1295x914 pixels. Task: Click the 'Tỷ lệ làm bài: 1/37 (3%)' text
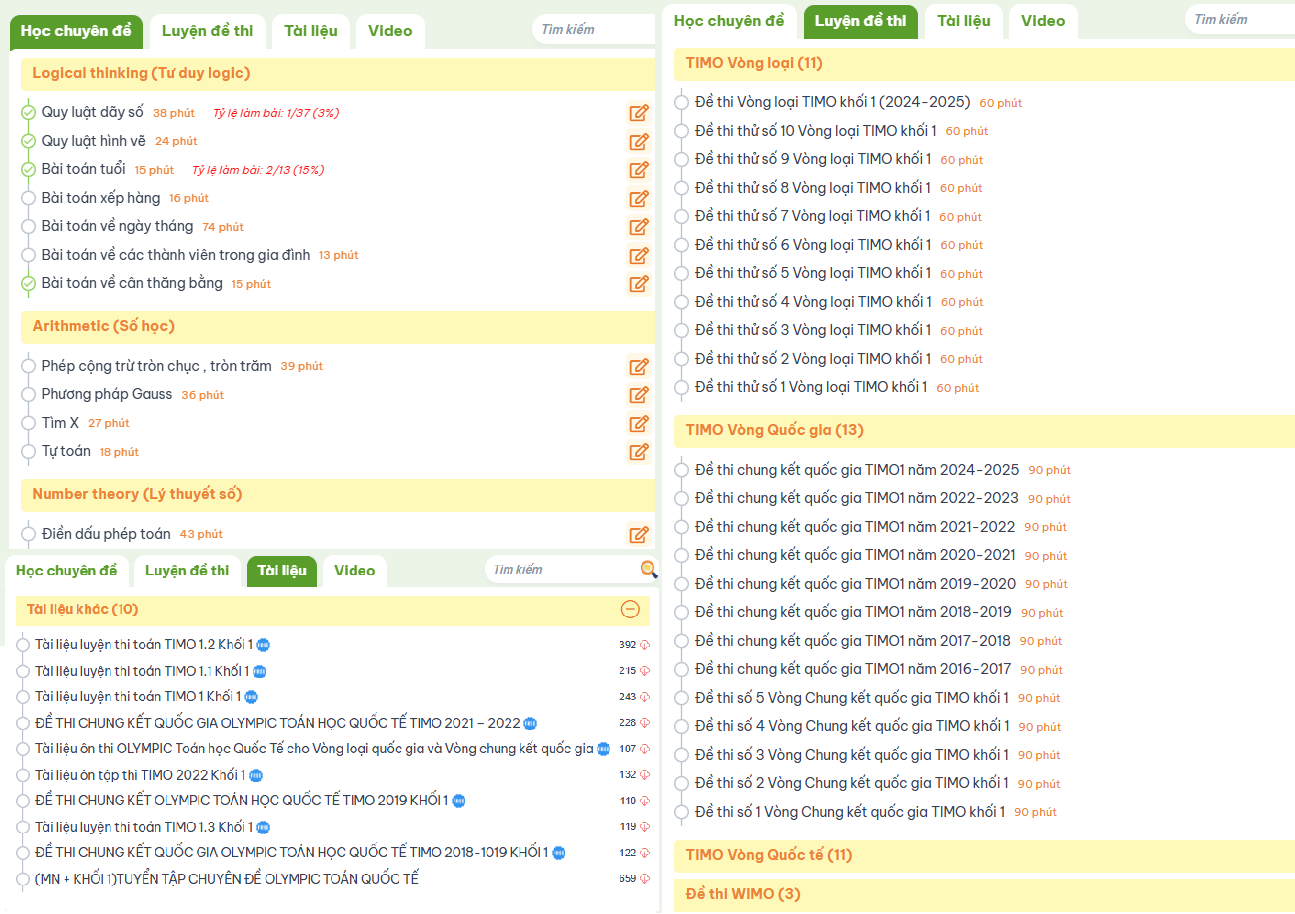coord(277,113)
